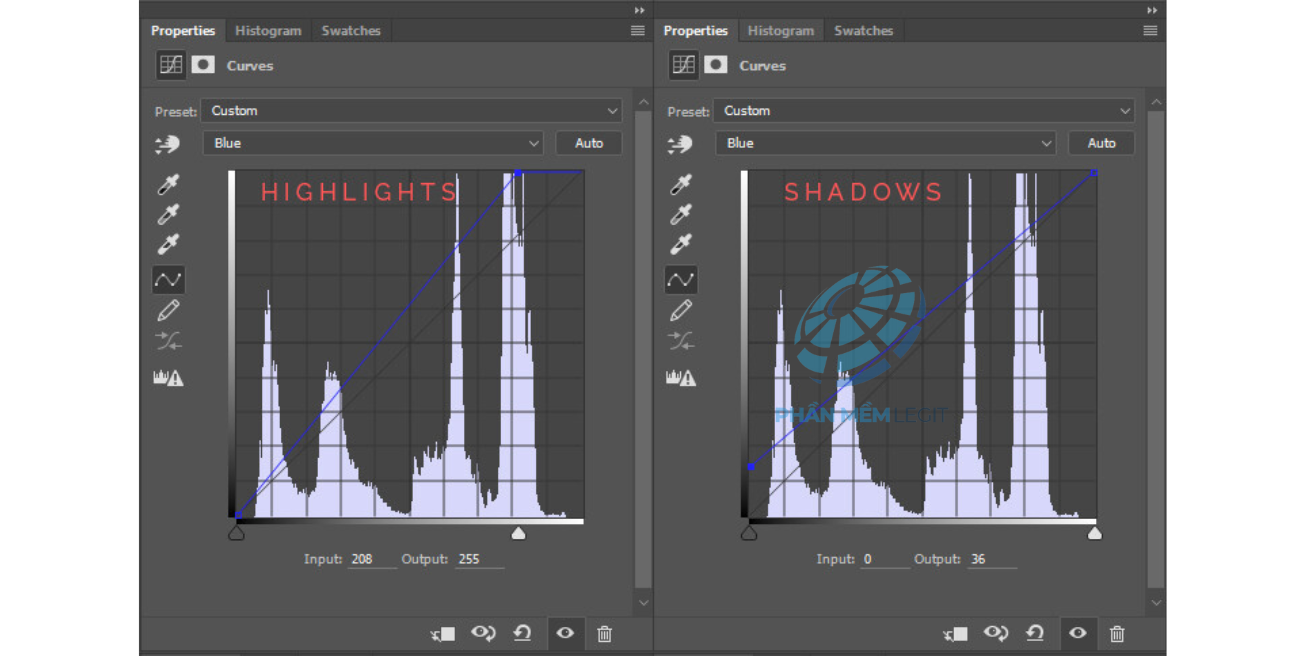The width and height of the screenshot is (1305, 656).
Task: Reset adjustment defaults in the Shadows panel
Action: tap(1035, 633)
